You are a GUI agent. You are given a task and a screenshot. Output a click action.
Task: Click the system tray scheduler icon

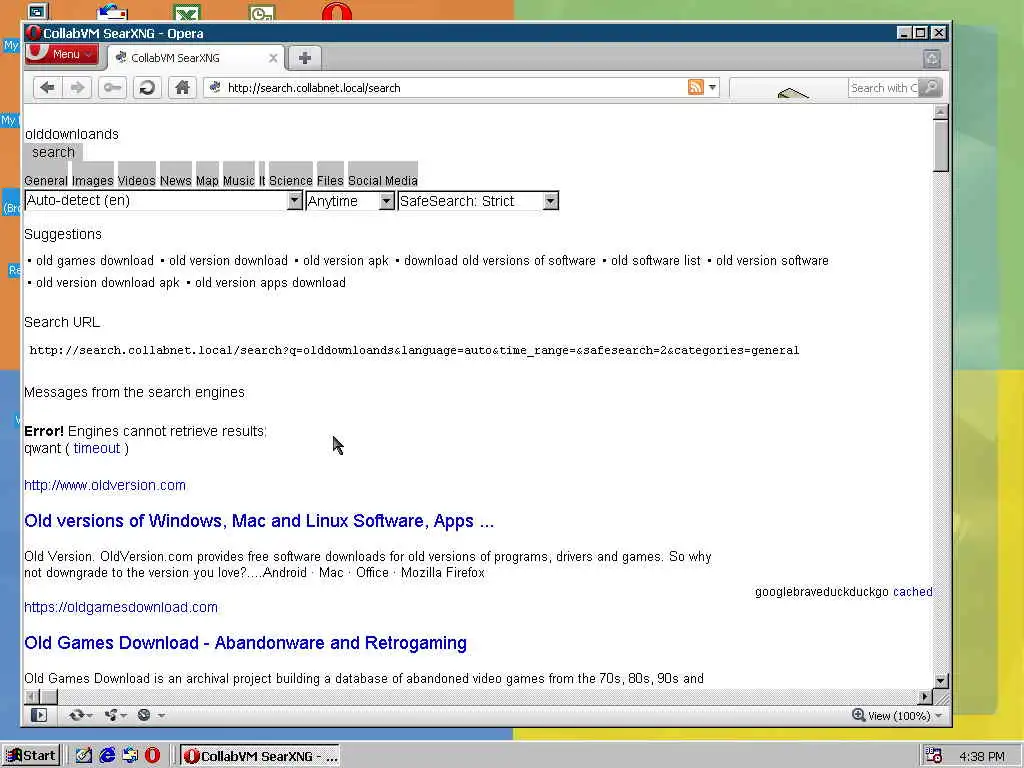click(x=934, y=756)
